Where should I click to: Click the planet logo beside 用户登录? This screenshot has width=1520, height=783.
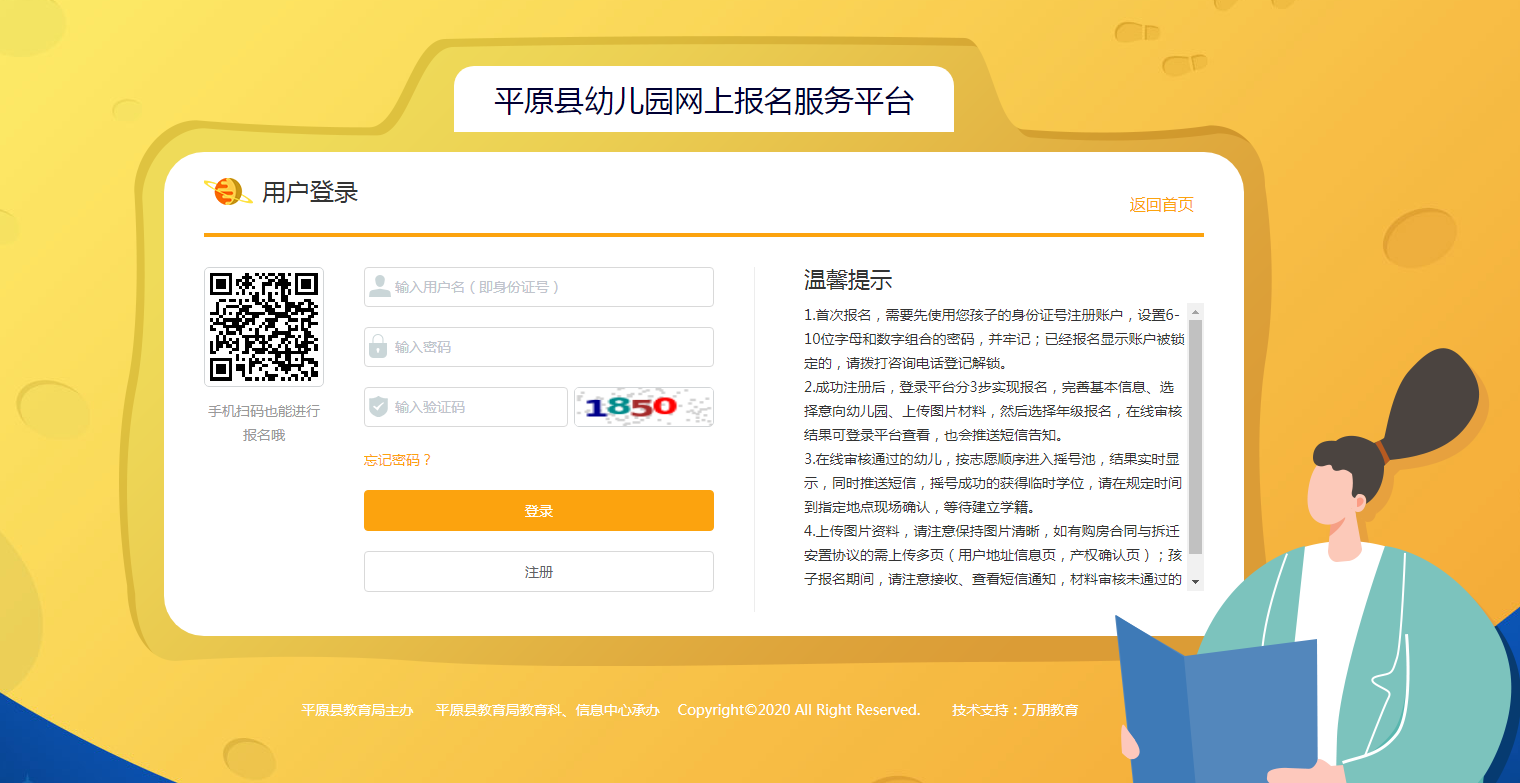pos(228,191)
